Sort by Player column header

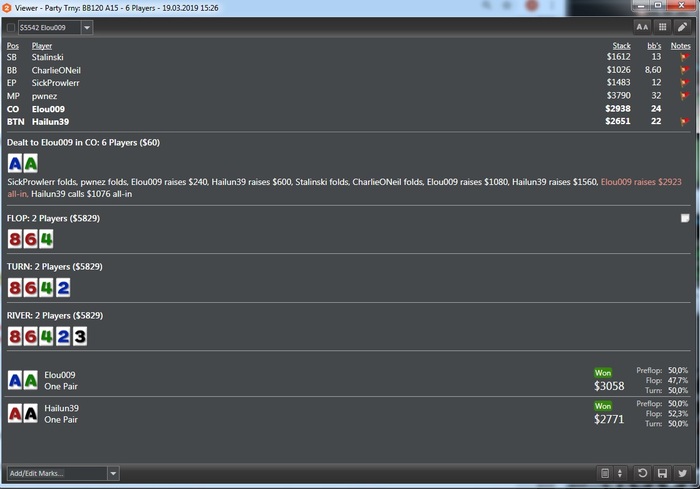click(x=42, y=46)
